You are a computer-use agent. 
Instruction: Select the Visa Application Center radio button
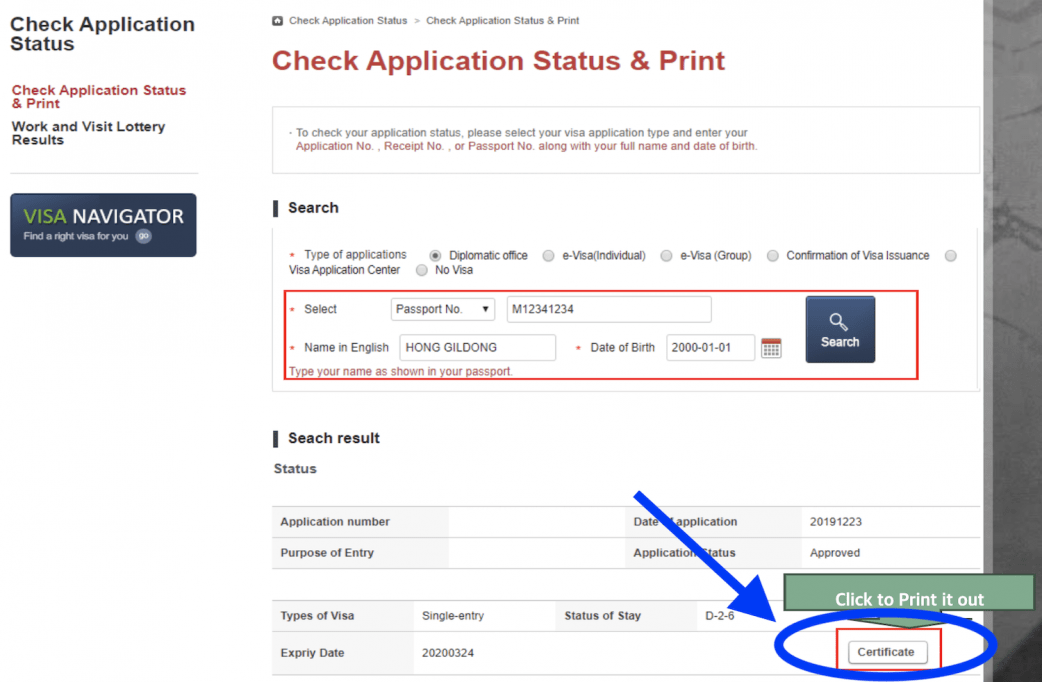tap(951, 256)
